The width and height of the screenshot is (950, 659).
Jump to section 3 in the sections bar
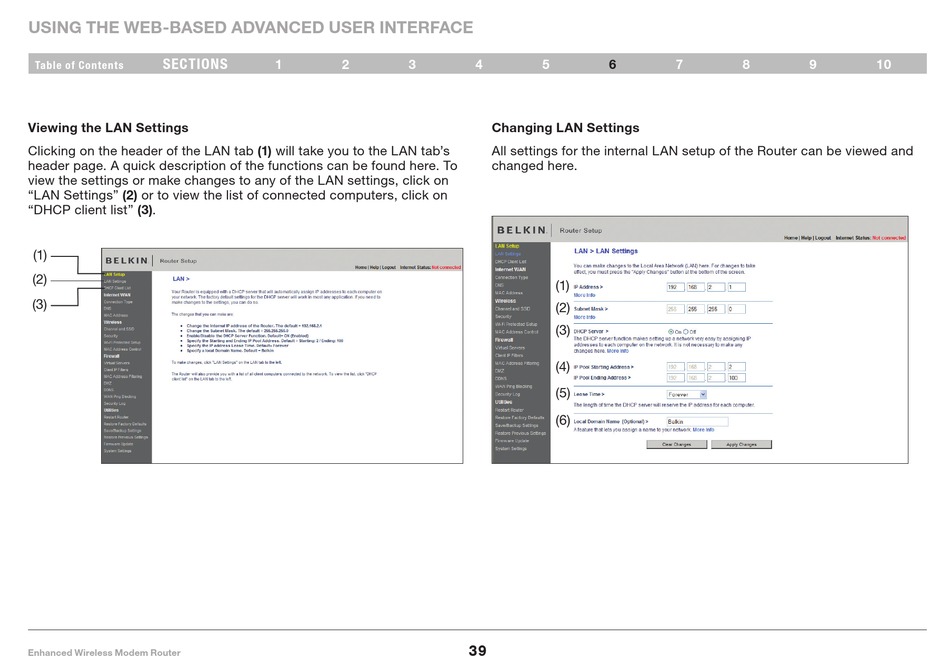click(412, 64)
